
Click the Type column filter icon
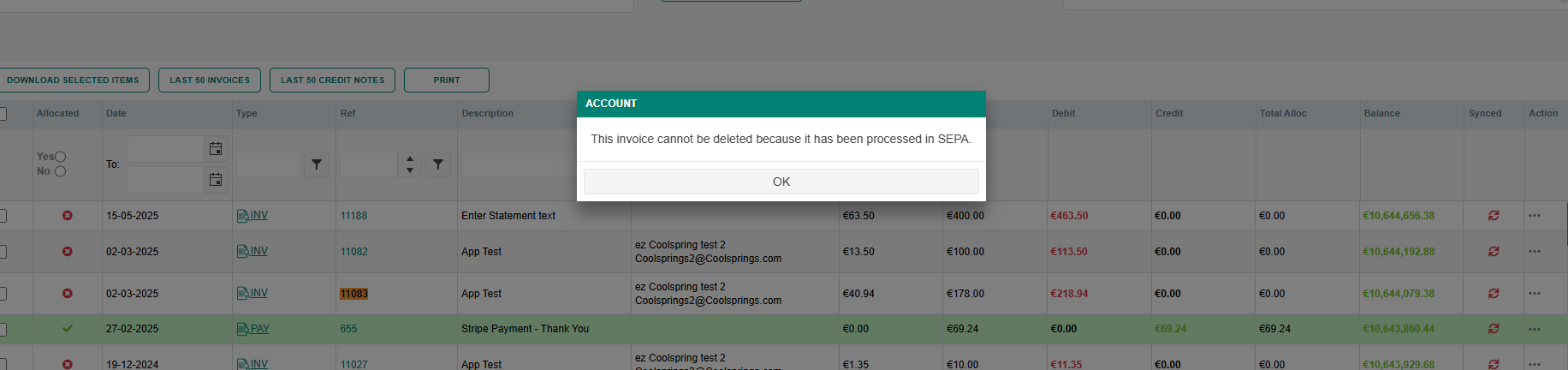pos(317,164)
